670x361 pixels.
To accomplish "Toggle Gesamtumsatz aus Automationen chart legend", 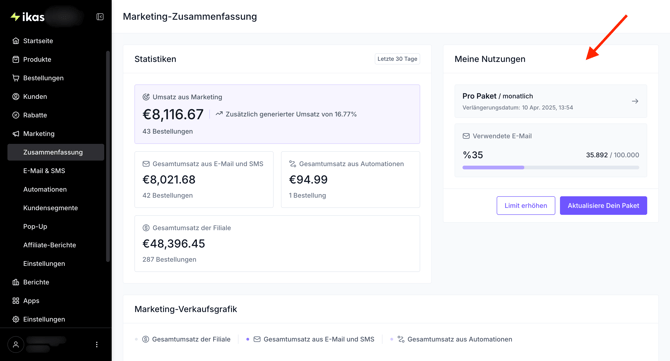I will [x=451, y=339].
